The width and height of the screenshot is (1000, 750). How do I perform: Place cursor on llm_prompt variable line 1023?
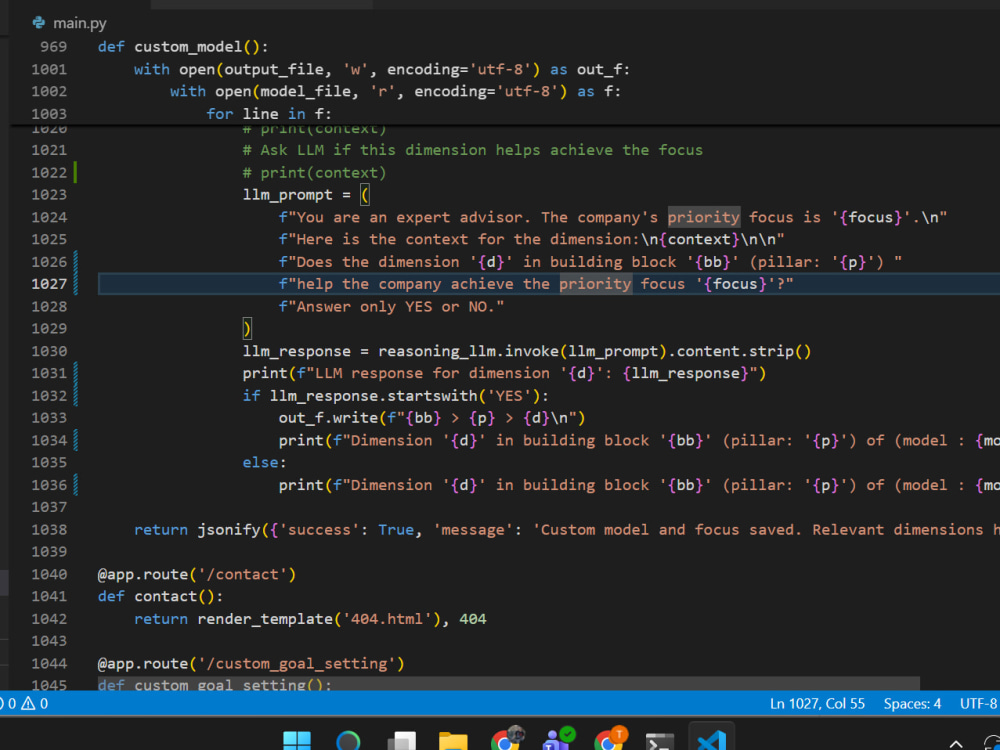288,195
